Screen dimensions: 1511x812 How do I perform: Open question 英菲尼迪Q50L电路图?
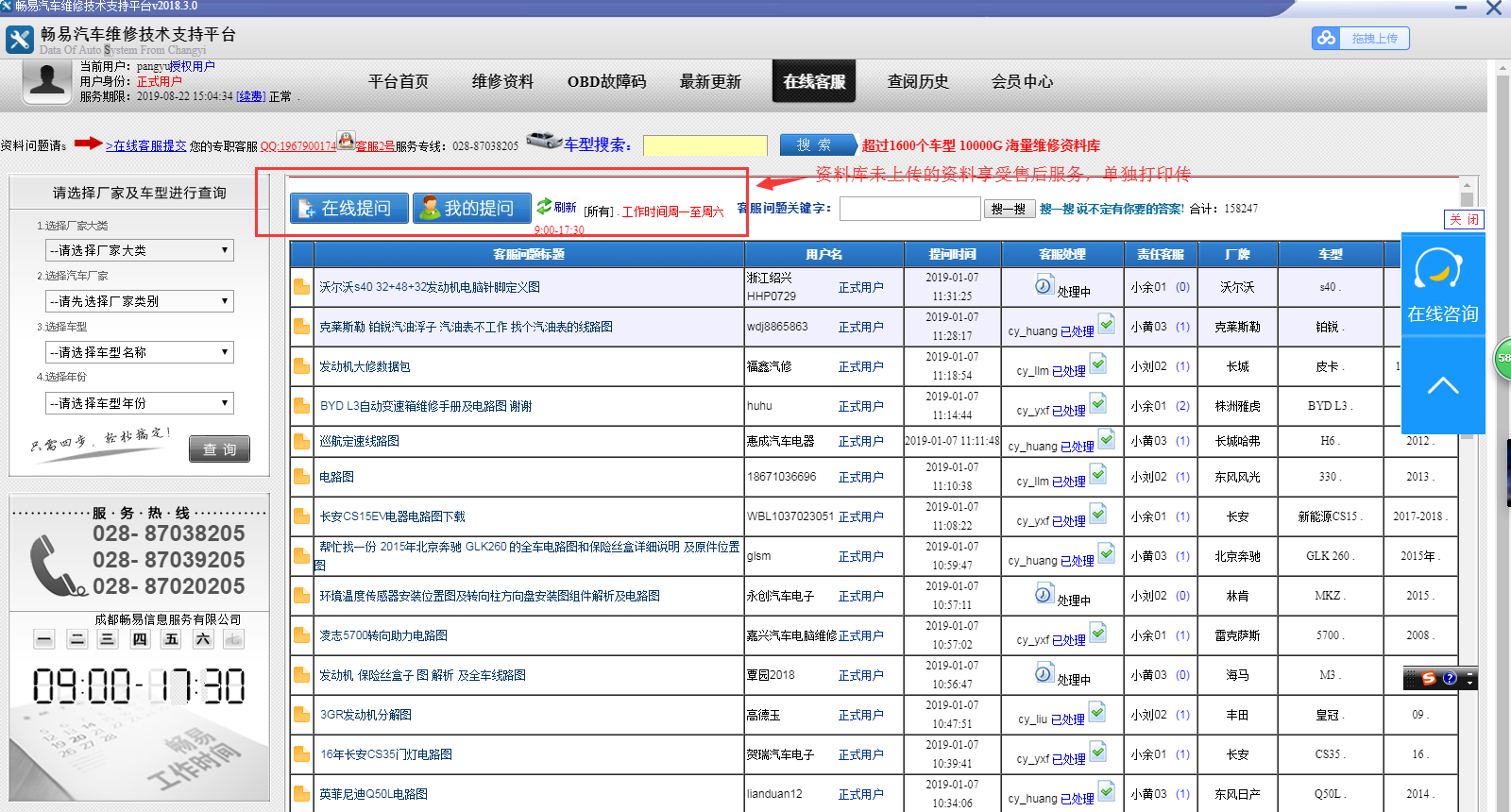374,794
